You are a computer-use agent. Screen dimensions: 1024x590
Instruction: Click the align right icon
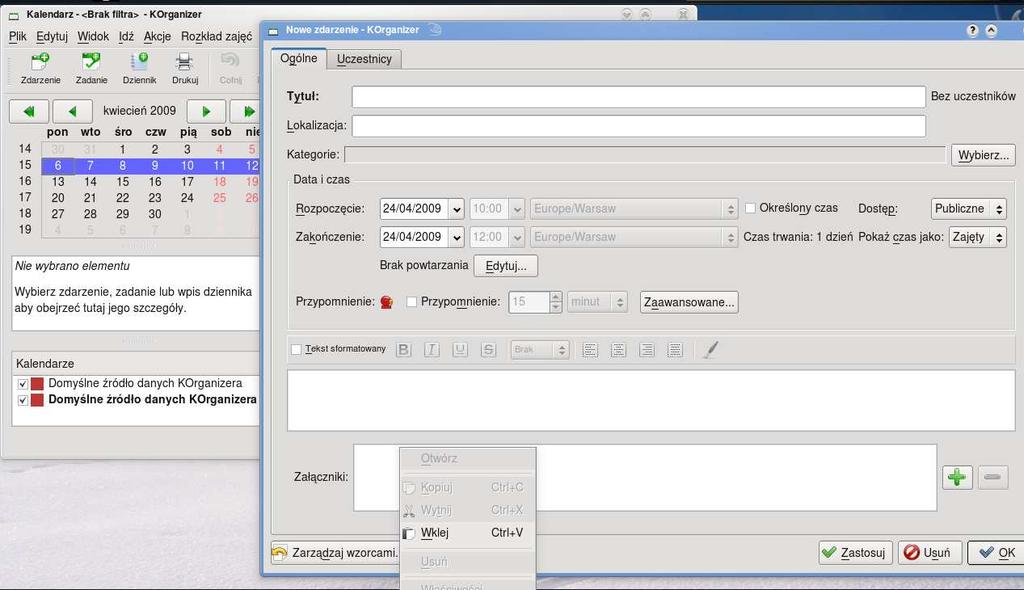647,350
